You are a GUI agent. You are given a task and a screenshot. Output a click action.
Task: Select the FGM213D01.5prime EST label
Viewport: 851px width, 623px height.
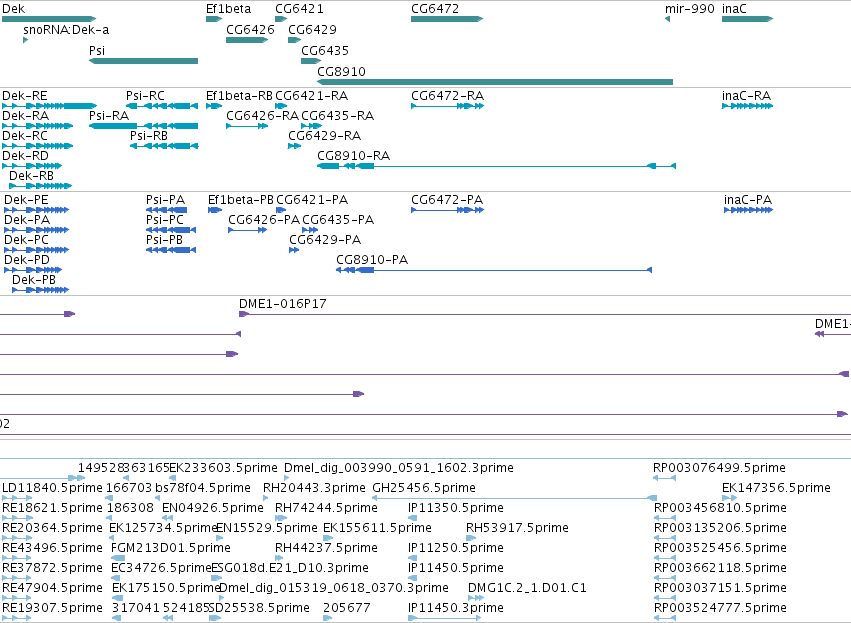point(171,548)
